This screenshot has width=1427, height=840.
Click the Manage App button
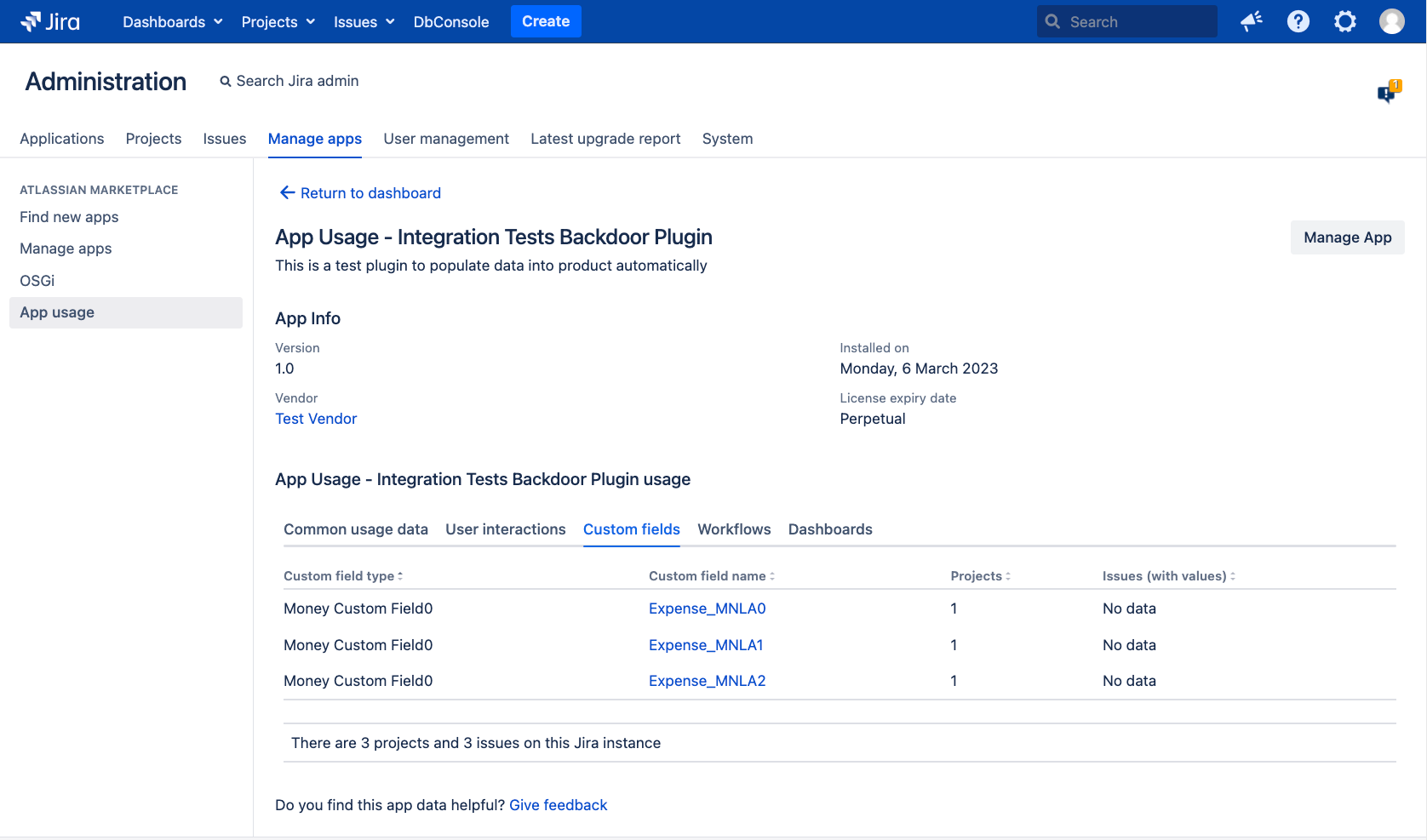point(1347,237)
